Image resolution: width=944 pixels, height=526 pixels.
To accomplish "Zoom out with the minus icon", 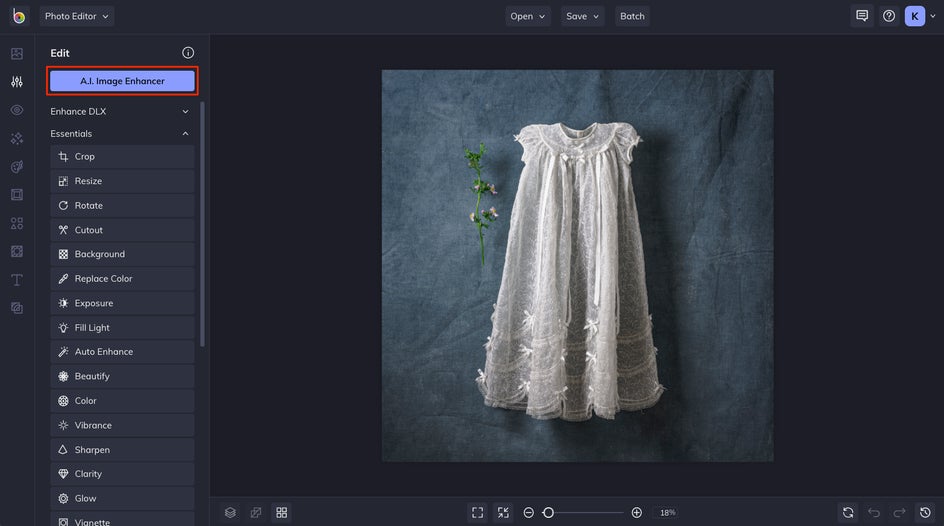I will [x=529, y=513].
